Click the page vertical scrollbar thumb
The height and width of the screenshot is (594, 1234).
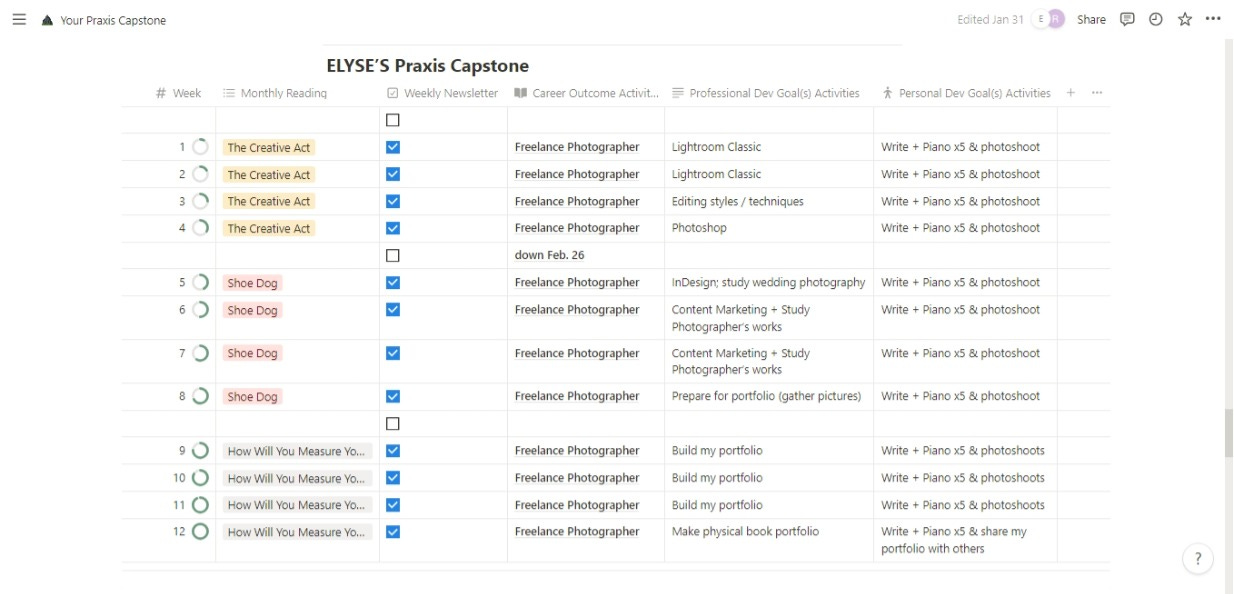(1228, 432)
